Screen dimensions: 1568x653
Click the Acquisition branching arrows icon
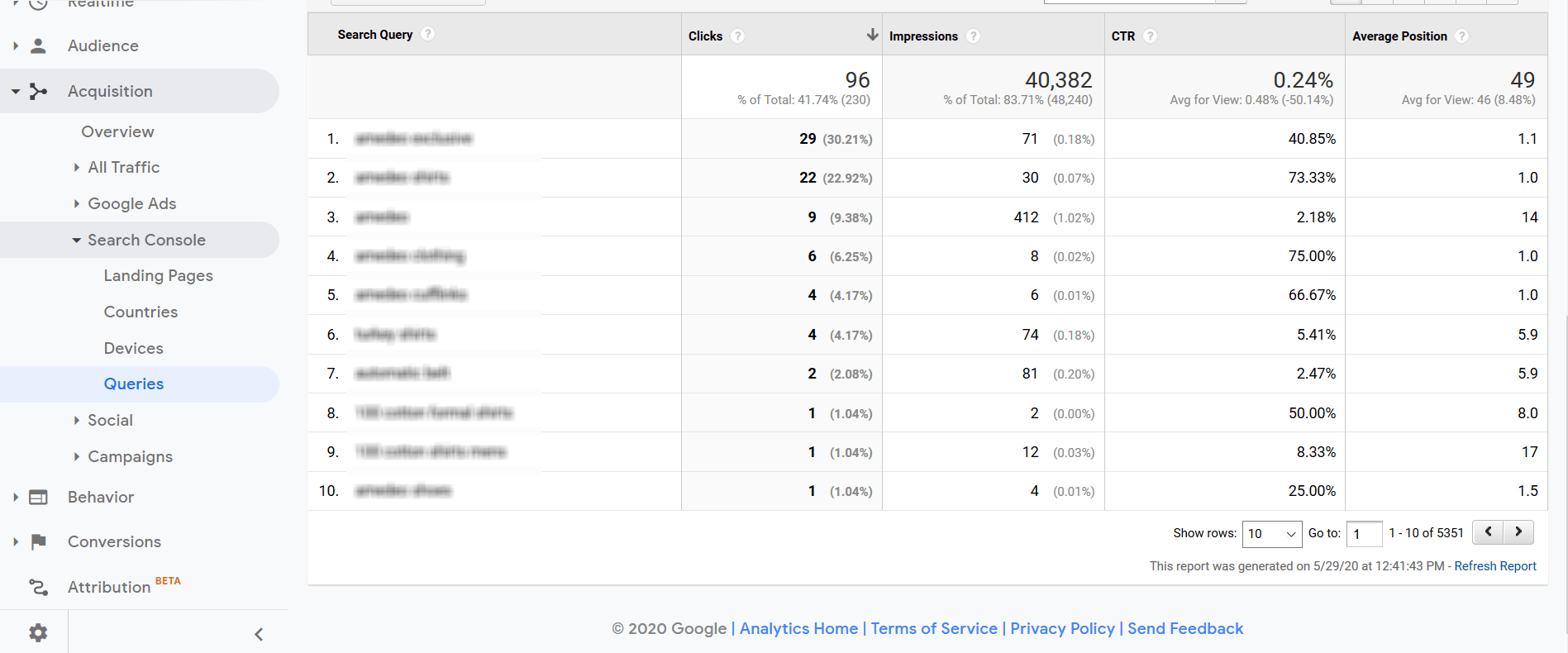click(x=38, y=91)
